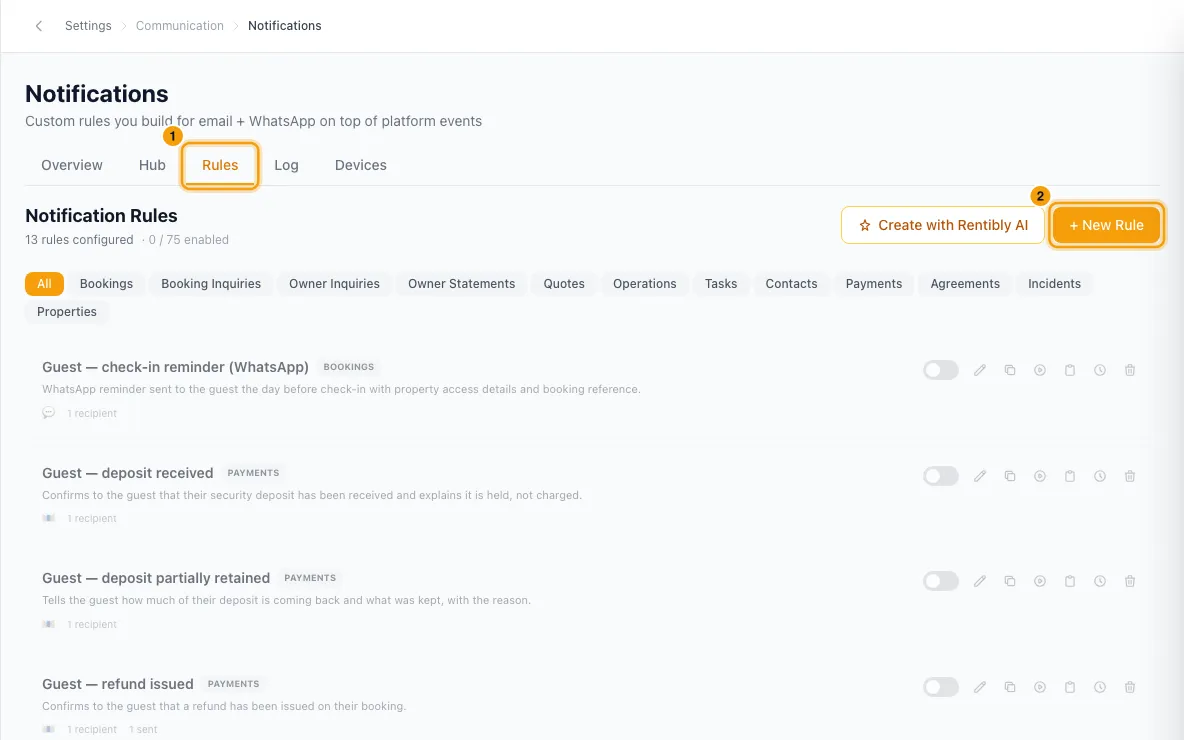Filter rules by Operations
This screenshot has height=740, width=1184.
point(645,284)
